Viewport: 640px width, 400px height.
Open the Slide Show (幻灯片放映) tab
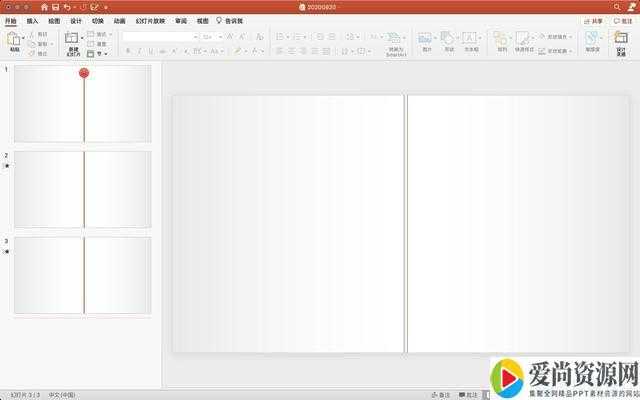(x=145, y=20)
